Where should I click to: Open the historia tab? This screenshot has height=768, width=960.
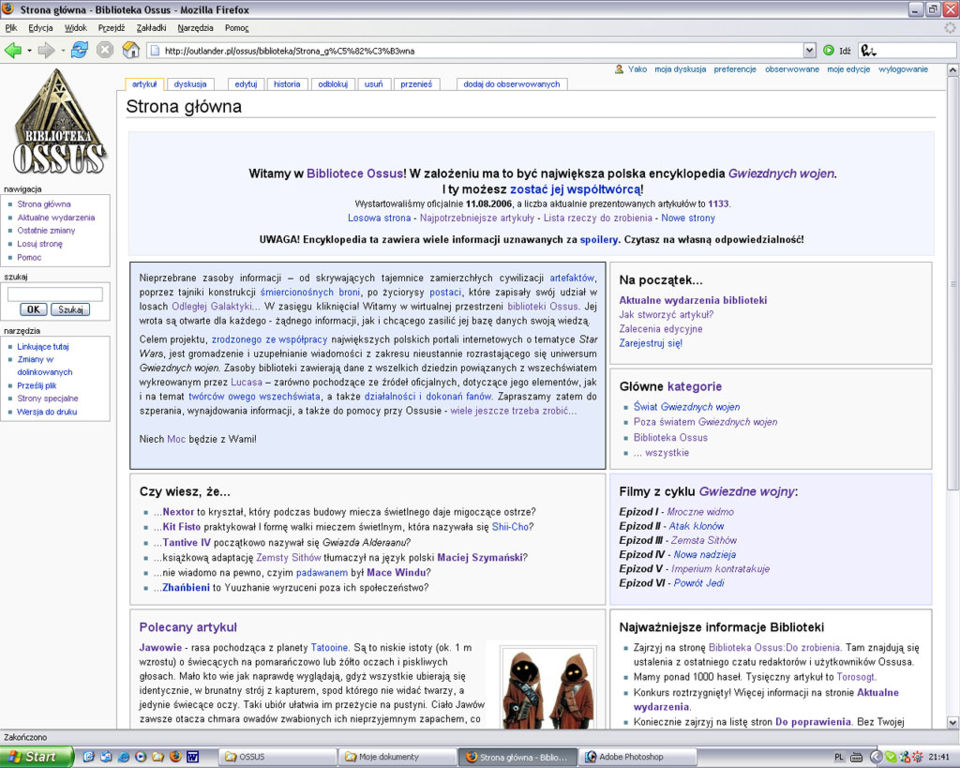click(287, 84)
